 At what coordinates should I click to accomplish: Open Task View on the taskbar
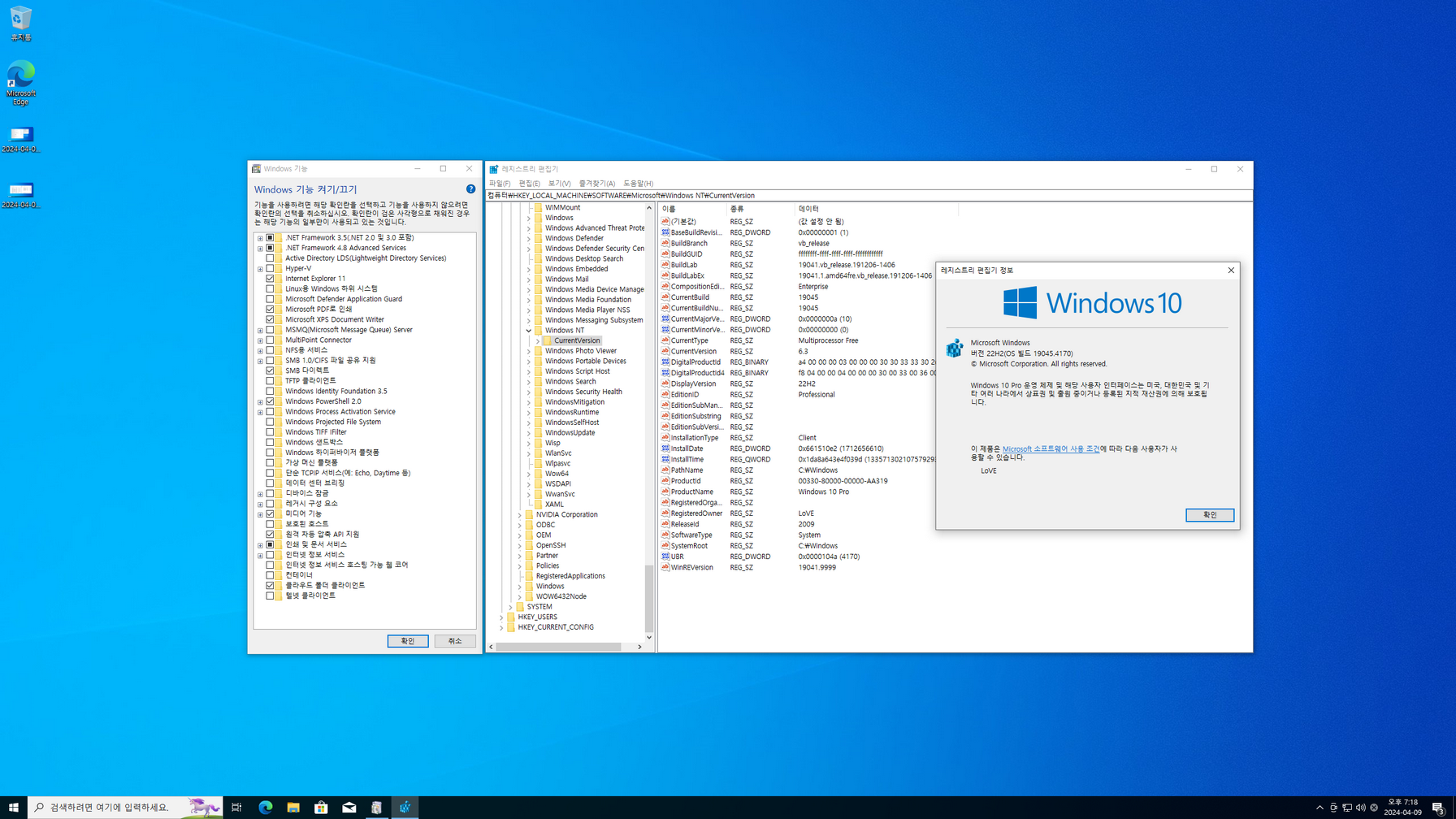coord(236,807)
